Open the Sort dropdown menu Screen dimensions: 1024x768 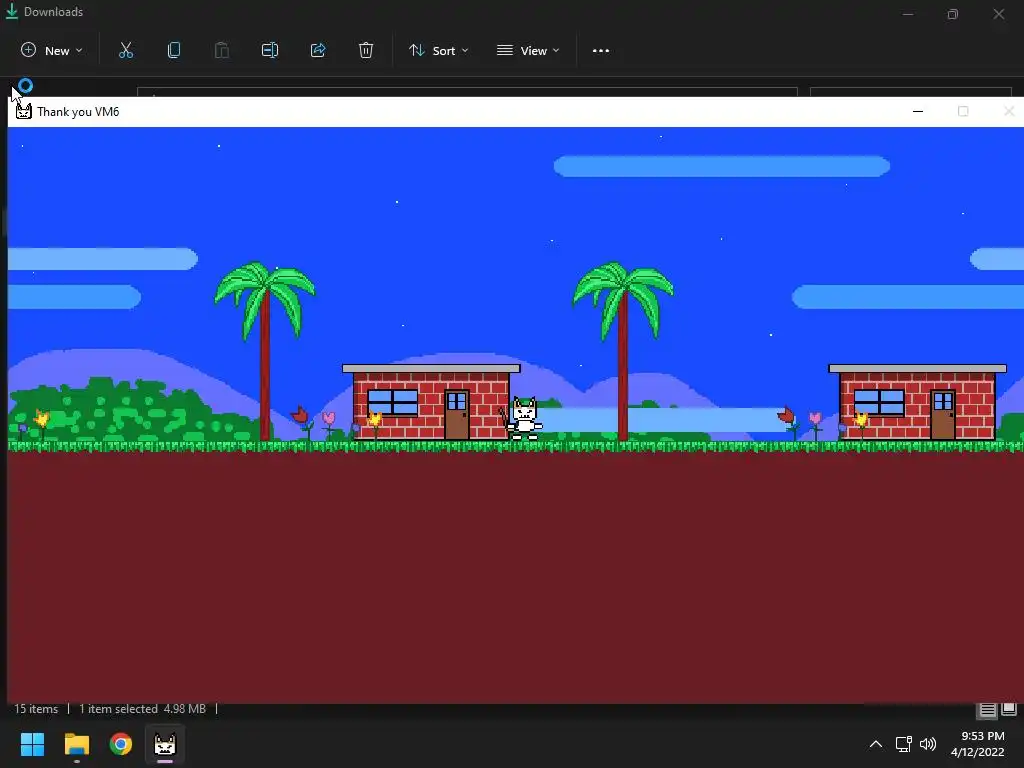point(438,50)
